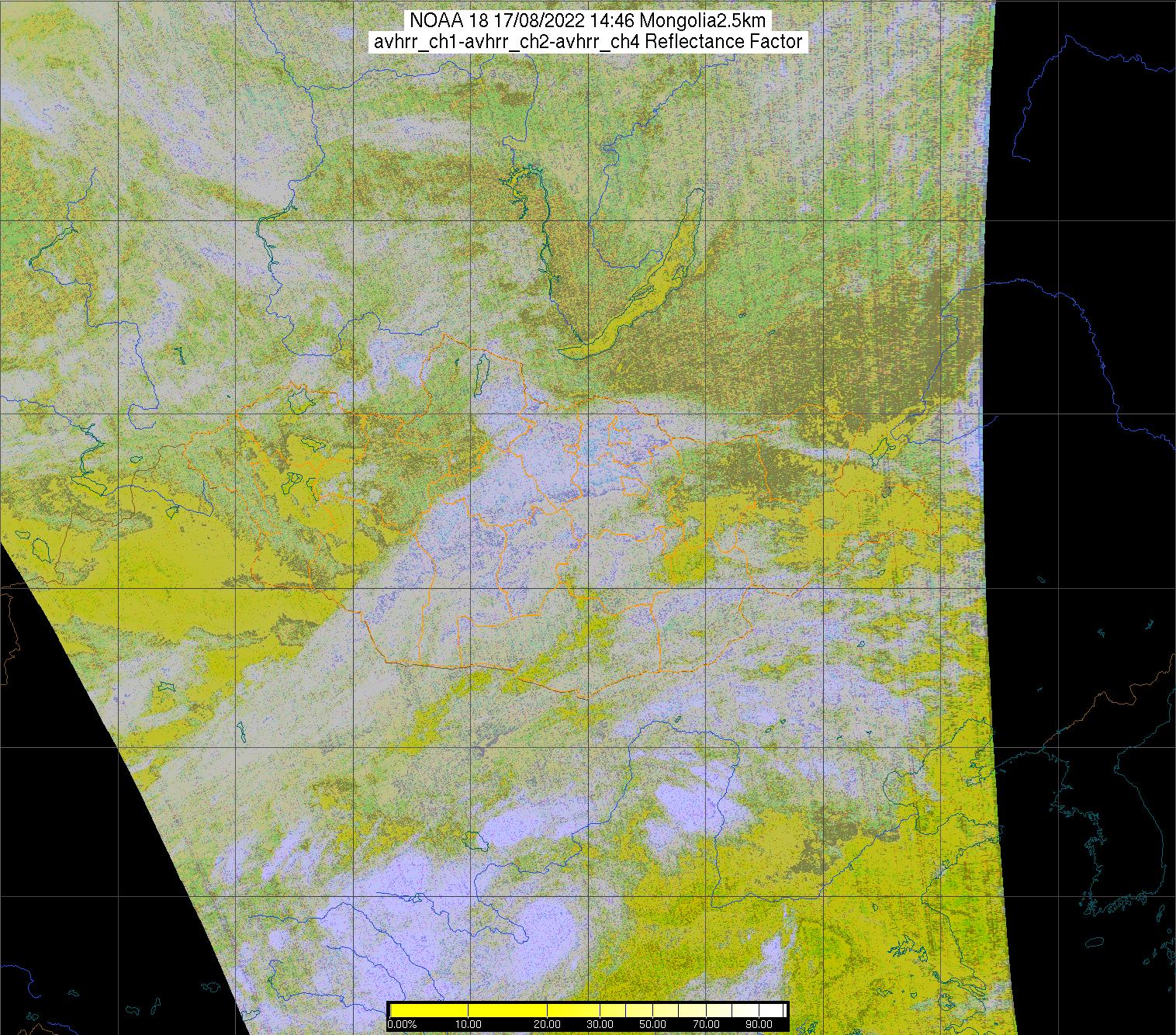The width and height of the screenshot is (1176, 1035).
Task: Select the "10.00" legend label
Action: [x=469, y=1025]
